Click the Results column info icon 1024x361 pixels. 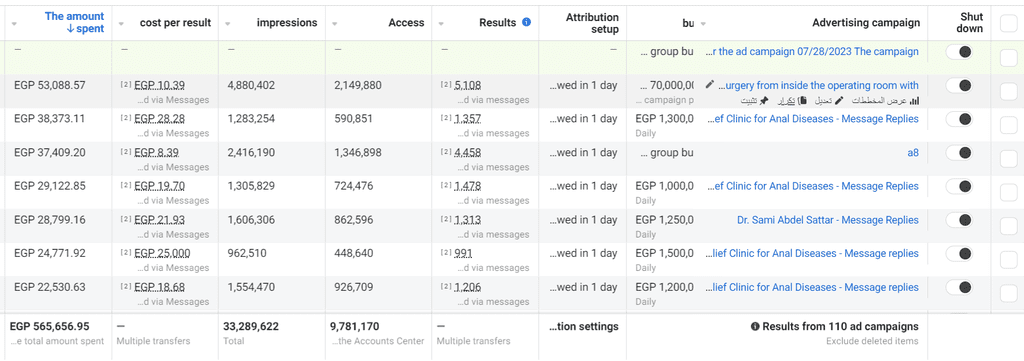pos(526,22)
